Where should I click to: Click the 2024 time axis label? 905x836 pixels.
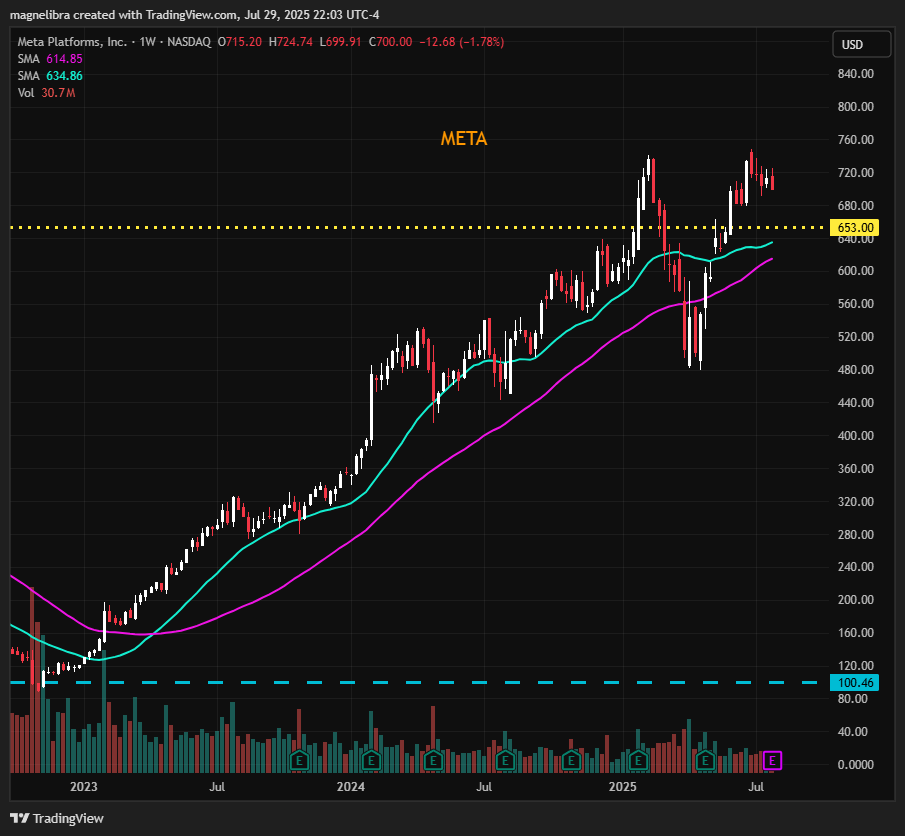(351, 786)
